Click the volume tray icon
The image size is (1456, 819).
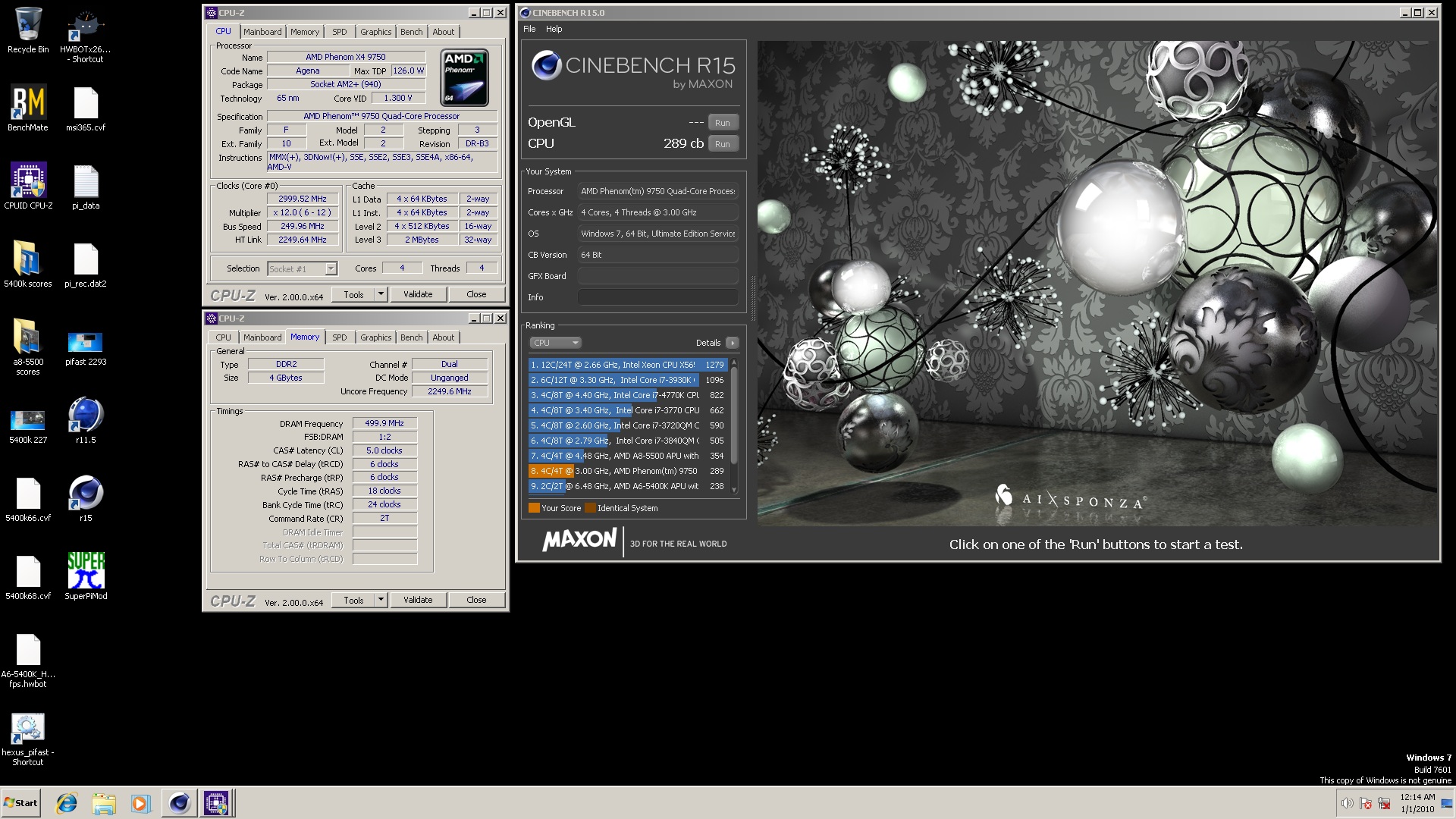coord(1347,803)
